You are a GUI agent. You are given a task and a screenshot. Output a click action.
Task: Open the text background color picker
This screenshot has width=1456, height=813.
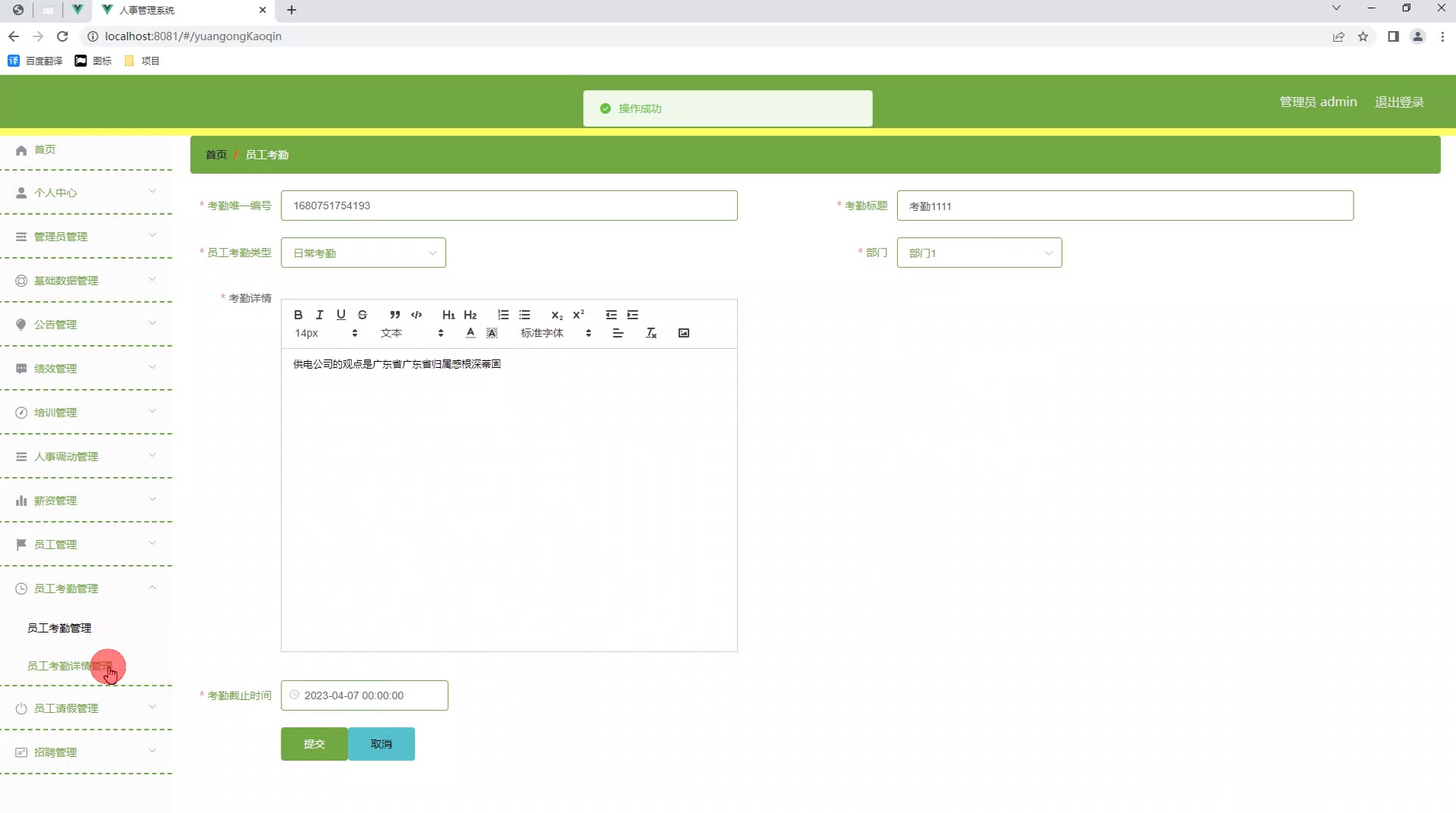point(492,333)
